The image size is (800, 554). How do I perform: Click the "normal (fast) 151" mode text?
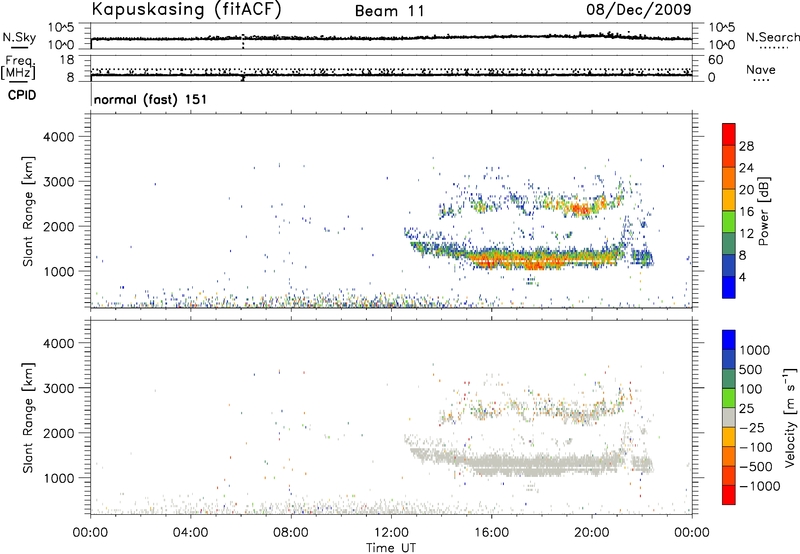point(151,99)
